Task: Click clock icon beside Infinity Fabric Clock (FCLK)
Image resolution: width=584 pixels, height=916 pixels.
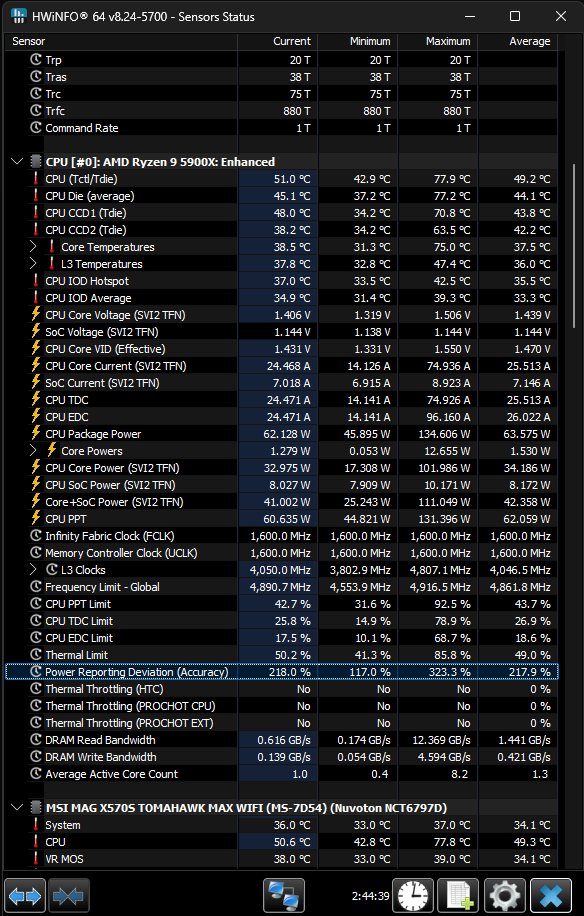Action: (x=36, y=536)
